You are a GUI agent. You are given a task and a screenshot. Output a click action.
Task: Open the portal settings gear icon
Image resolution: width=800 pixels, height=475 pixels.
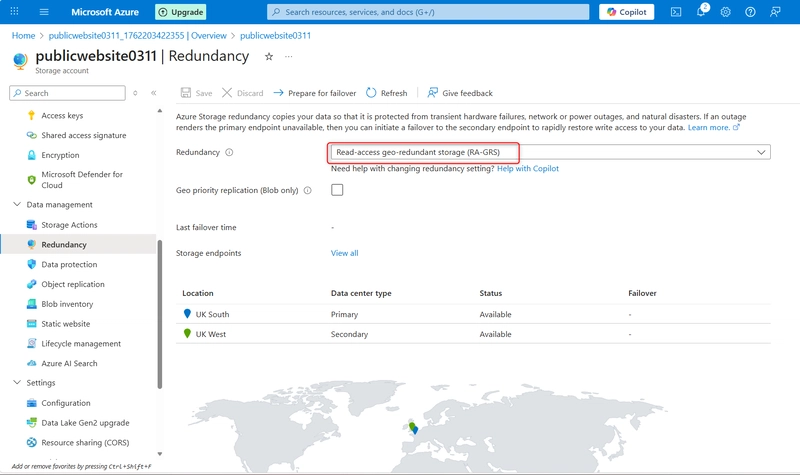pyautogui.click(x=725, y=12)
